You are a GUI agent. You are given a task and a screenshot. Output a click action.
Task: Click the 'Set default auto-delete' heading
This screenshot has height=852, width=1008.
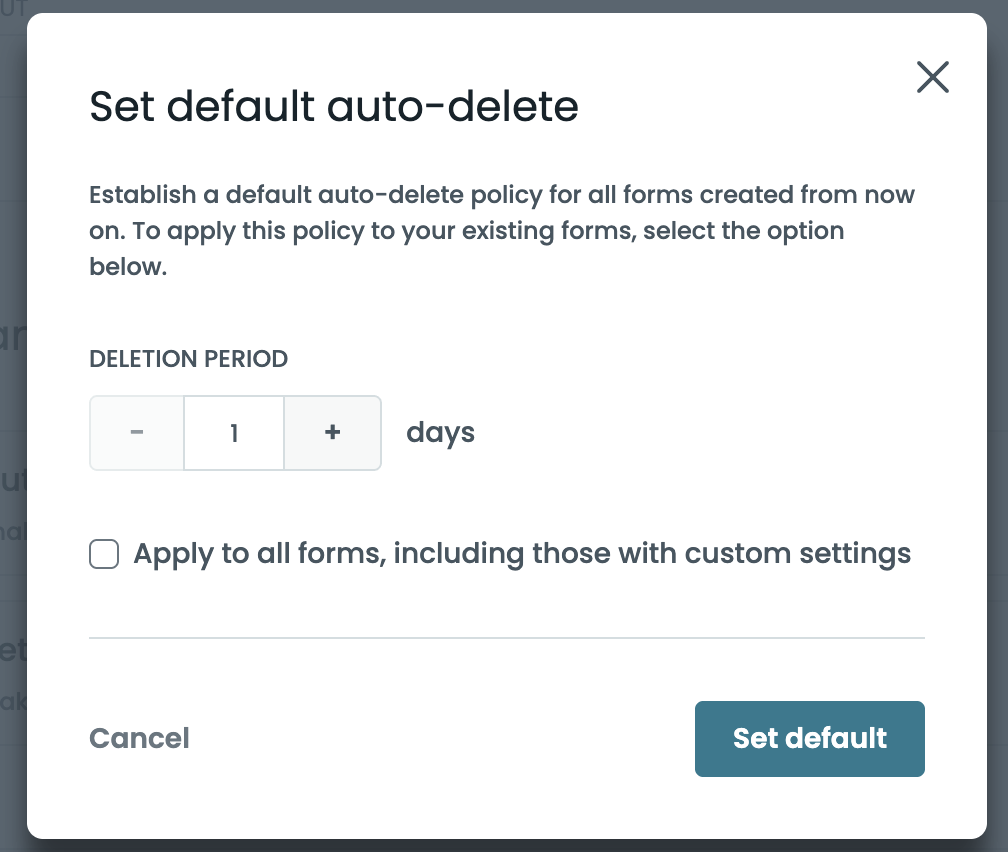coord(334,106)
